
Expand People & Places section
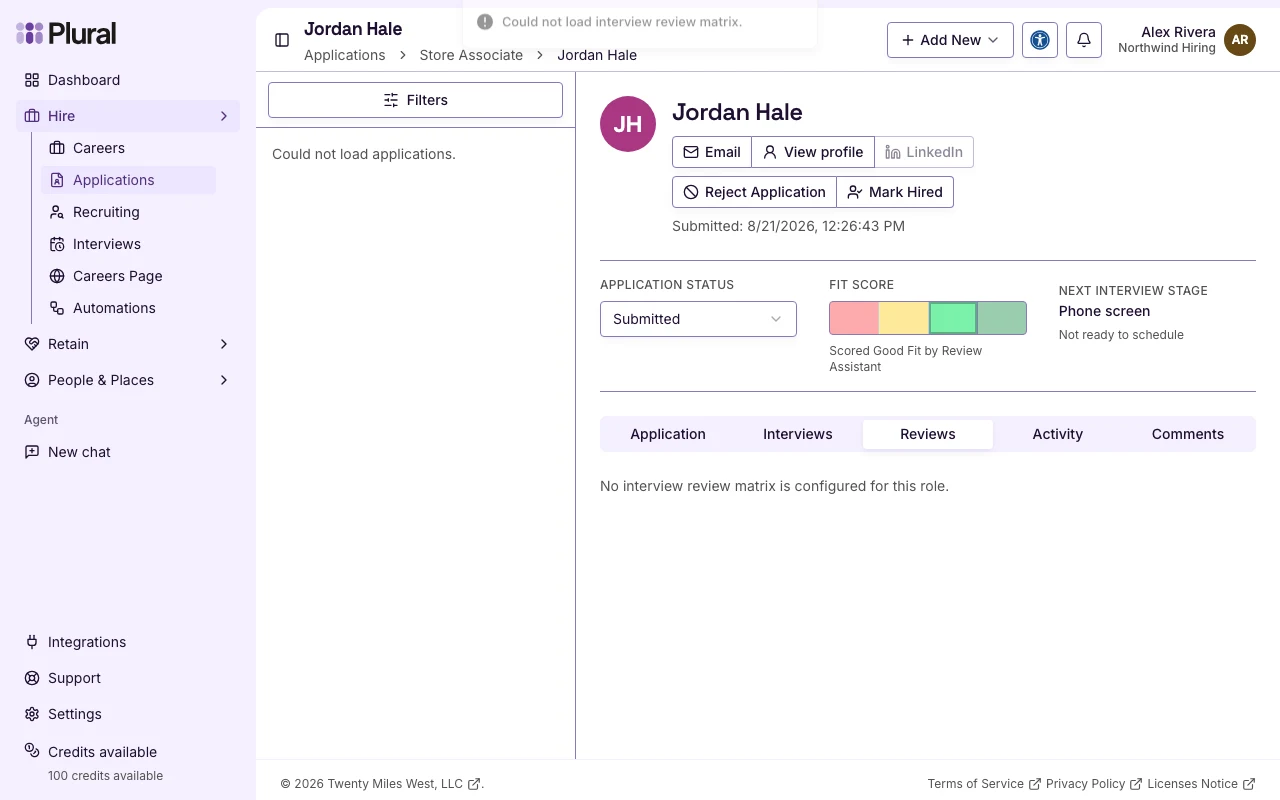[128, 380]
